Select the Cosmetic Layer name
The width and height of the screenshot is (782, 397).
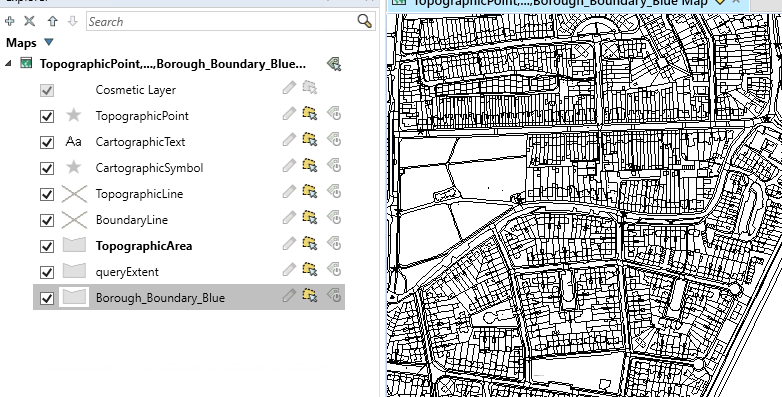136,90
